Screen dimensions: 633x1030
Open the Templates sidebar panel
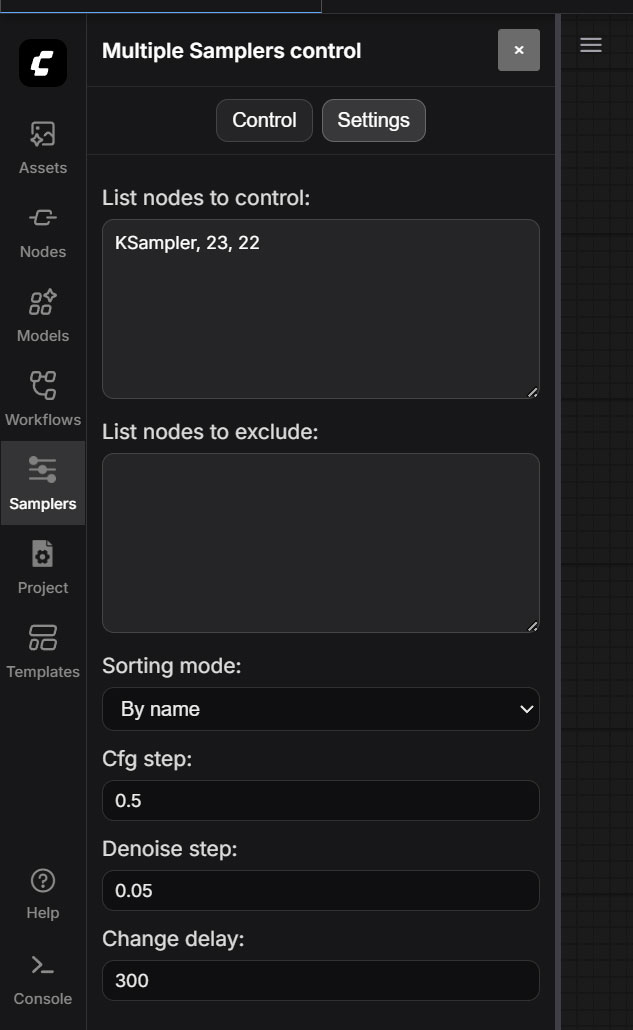click(43, 651)
